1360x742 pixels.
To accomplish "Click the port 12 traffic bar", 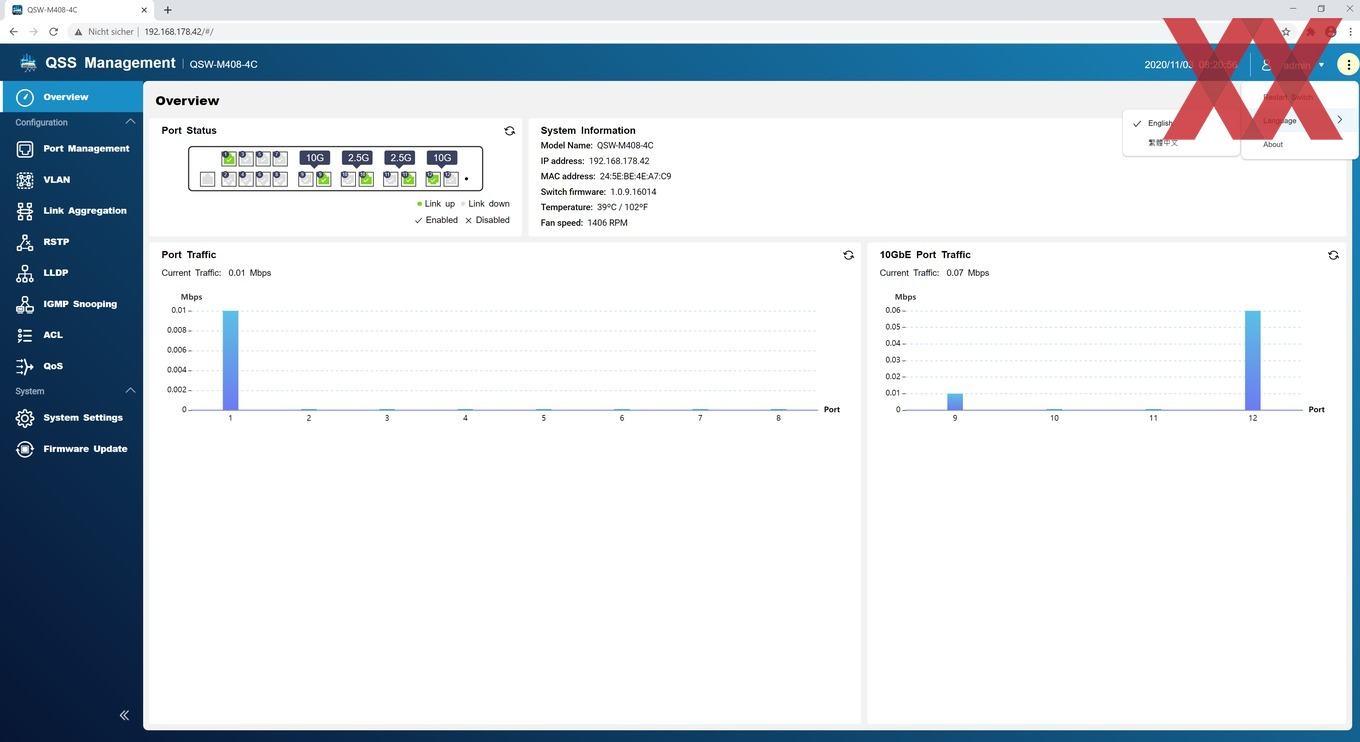I will tap(1253, 360).
